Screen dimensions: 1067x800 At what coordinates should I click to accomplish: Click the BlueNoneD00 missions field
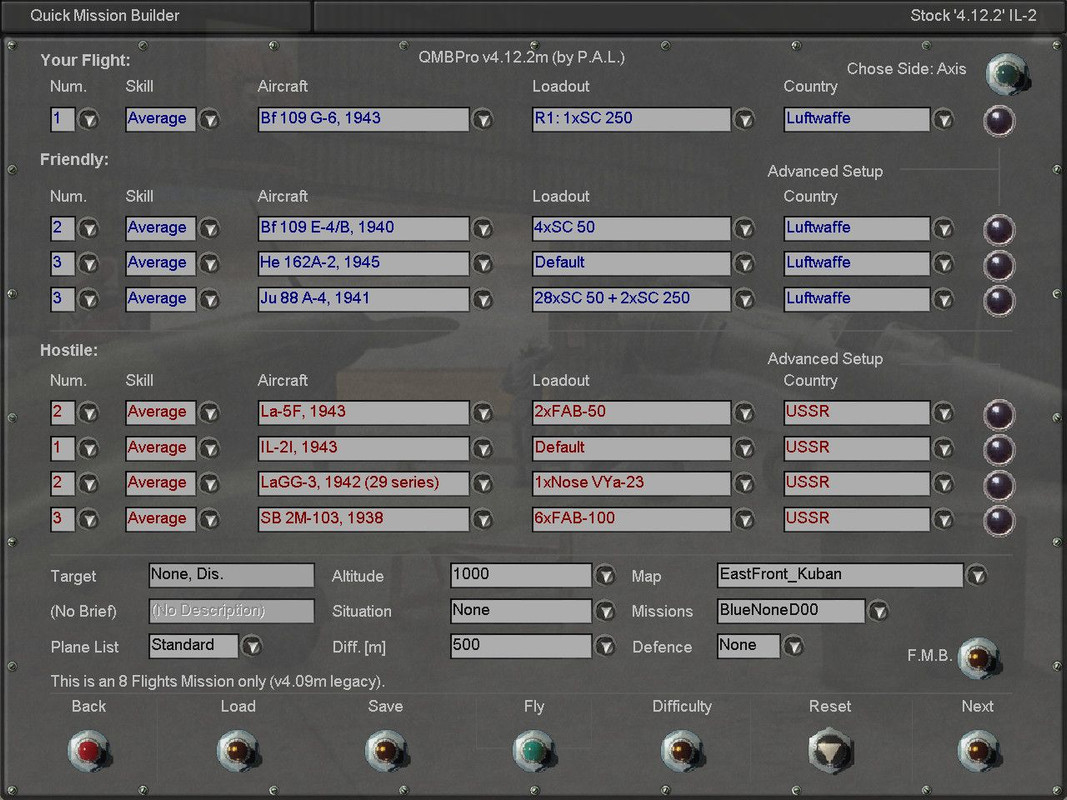pyautogui.click(x=791, y=611)
